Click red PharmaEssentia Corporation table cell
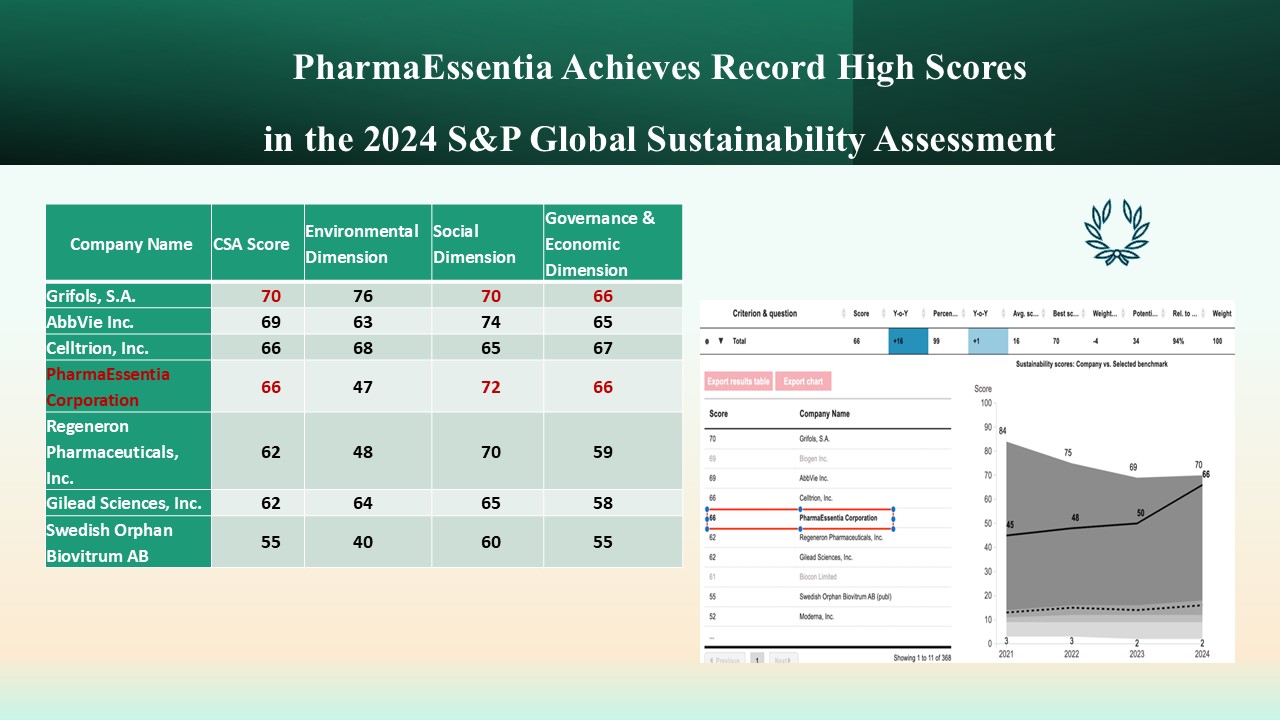 click(x=129, y=387)
